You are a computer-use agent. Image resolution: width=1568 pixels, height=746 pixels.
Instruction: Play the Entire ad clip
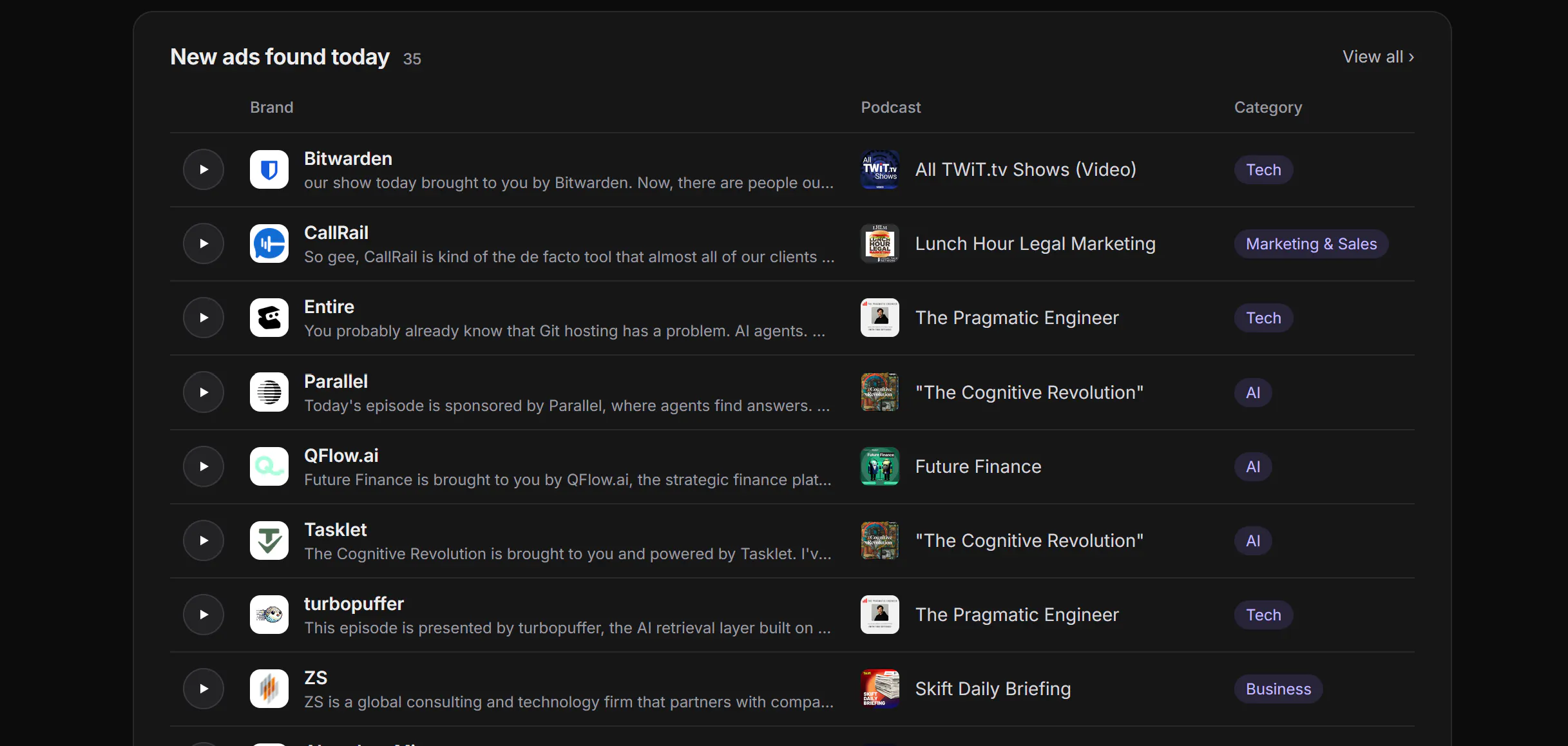coord(204,318)
